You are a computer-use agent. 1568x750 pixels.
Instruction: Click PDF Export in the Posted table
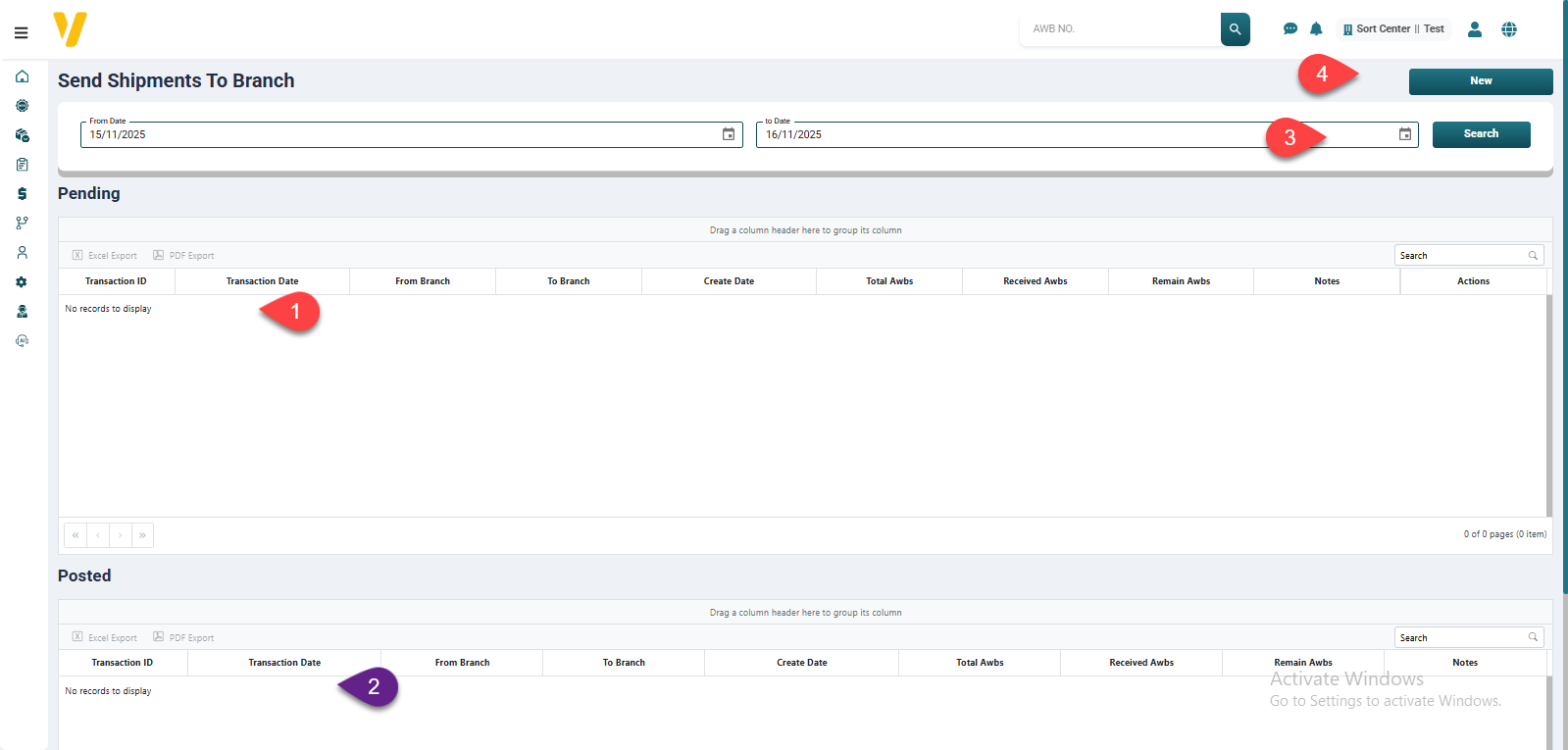click(183, 638)
